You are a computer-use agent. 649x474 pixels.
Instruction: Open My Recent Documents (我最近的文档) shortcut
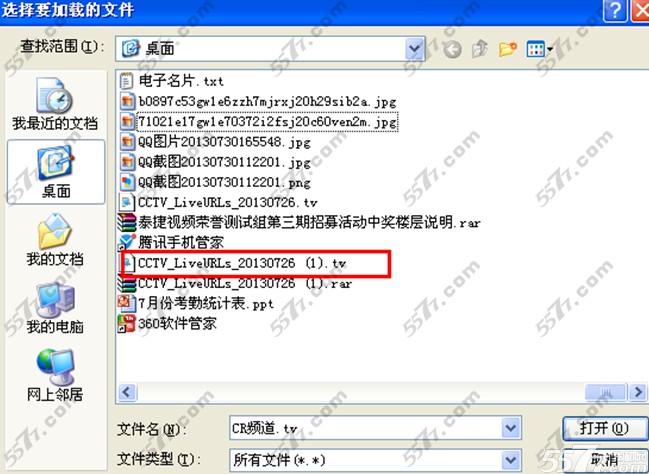[x=55, y=104]
